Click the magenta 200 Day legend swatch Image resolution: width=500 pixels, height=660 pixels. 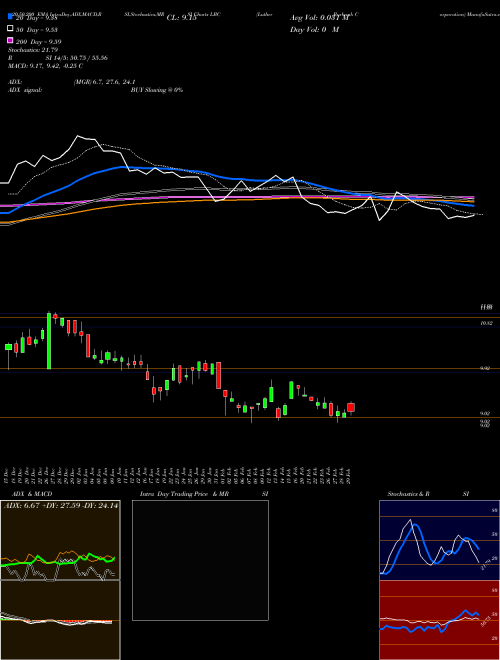click(x=10, y=41)
